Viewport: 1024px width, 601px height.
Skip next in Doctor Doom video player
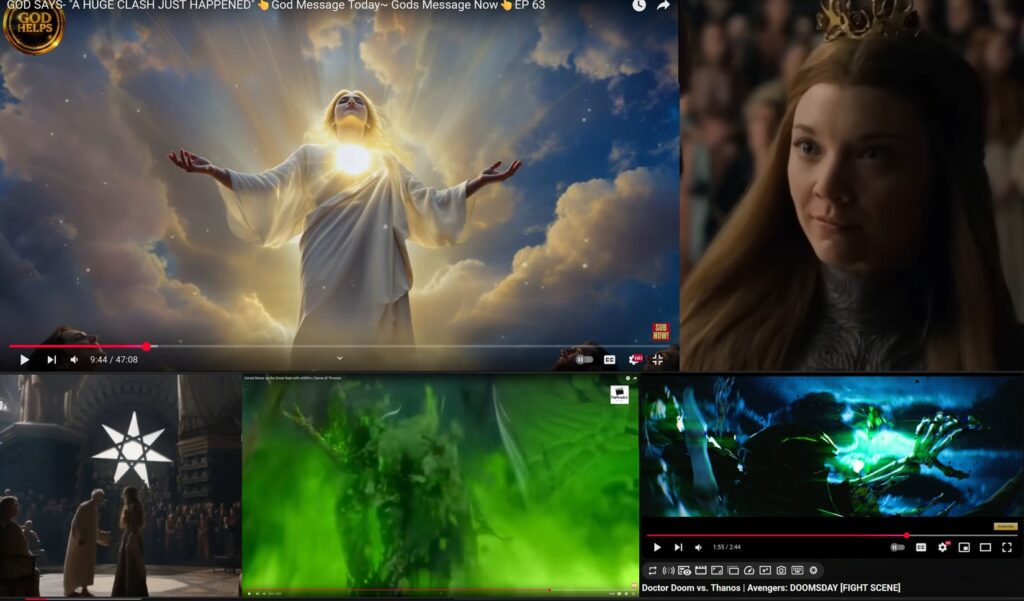point(679,547)
